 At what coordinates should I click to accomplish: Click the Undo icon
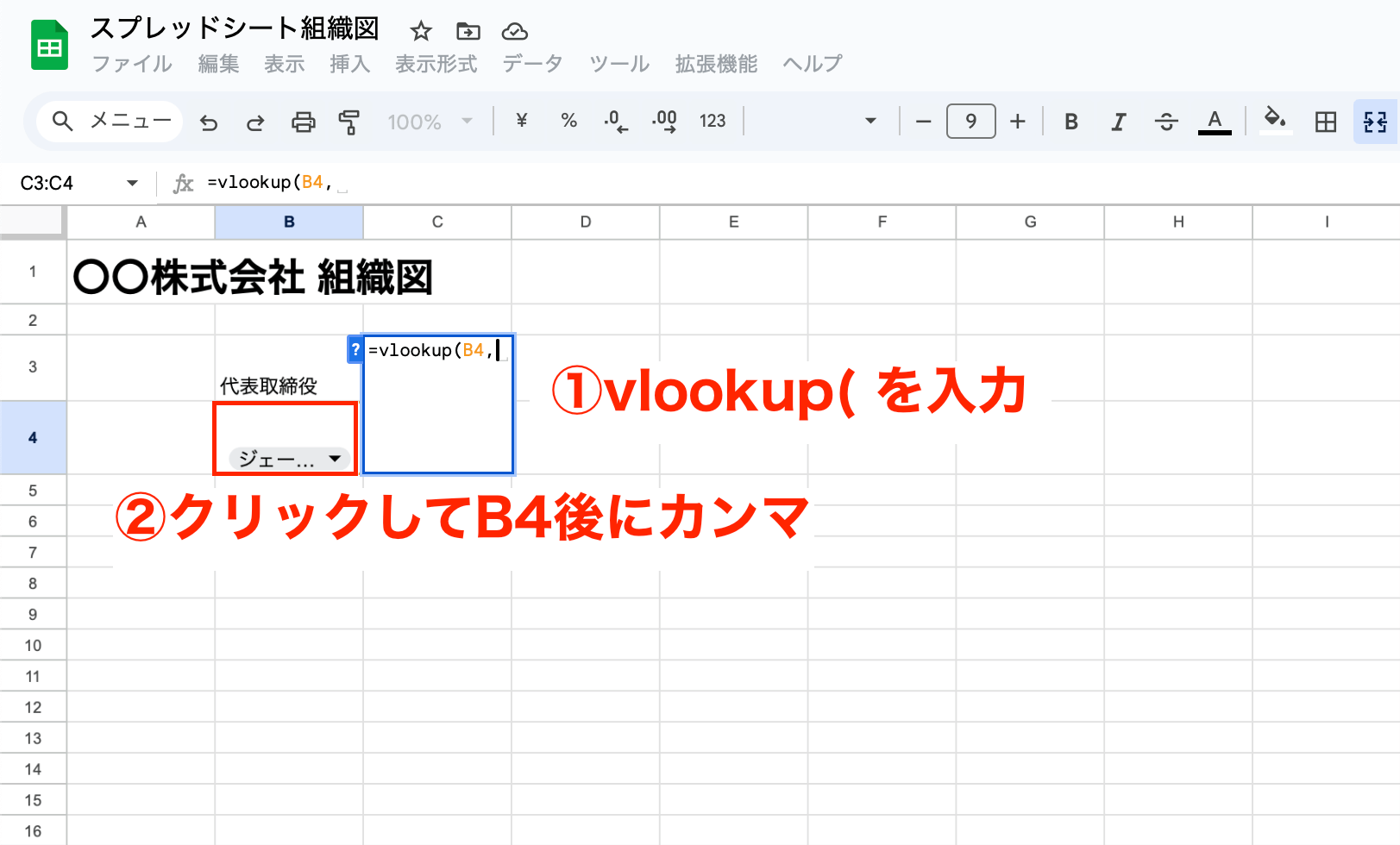[208, 122]
